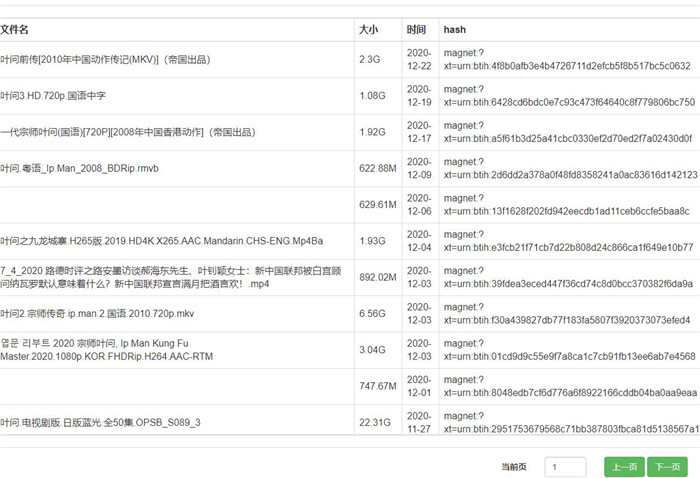This screenshot has width=700, height=478.
Task: Click the hash column header
Action: [x=454, y=30]
